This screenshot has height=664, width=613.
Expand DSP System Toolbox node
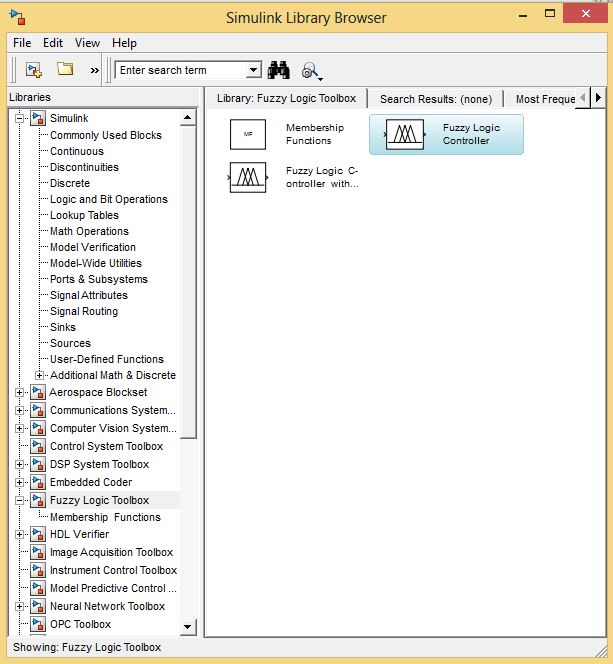tap(19, 465)
